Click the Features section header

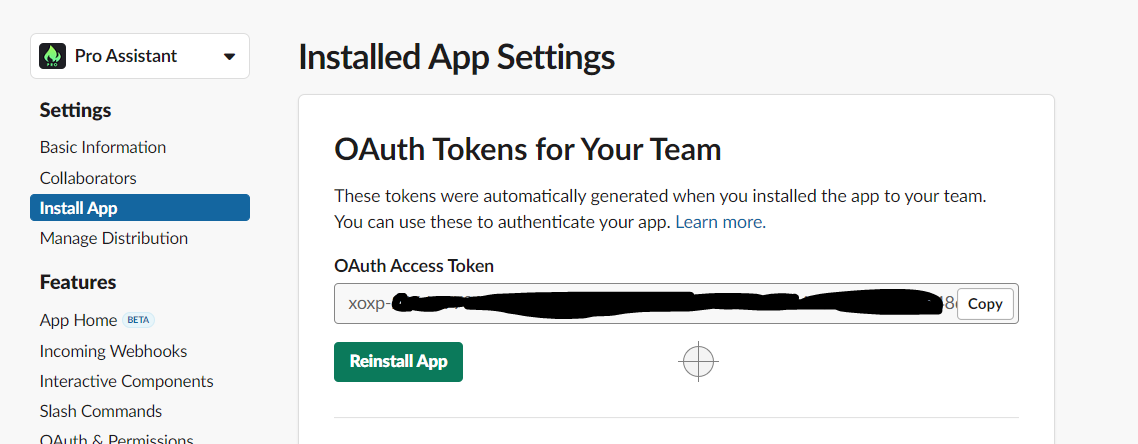click(78, 282)
